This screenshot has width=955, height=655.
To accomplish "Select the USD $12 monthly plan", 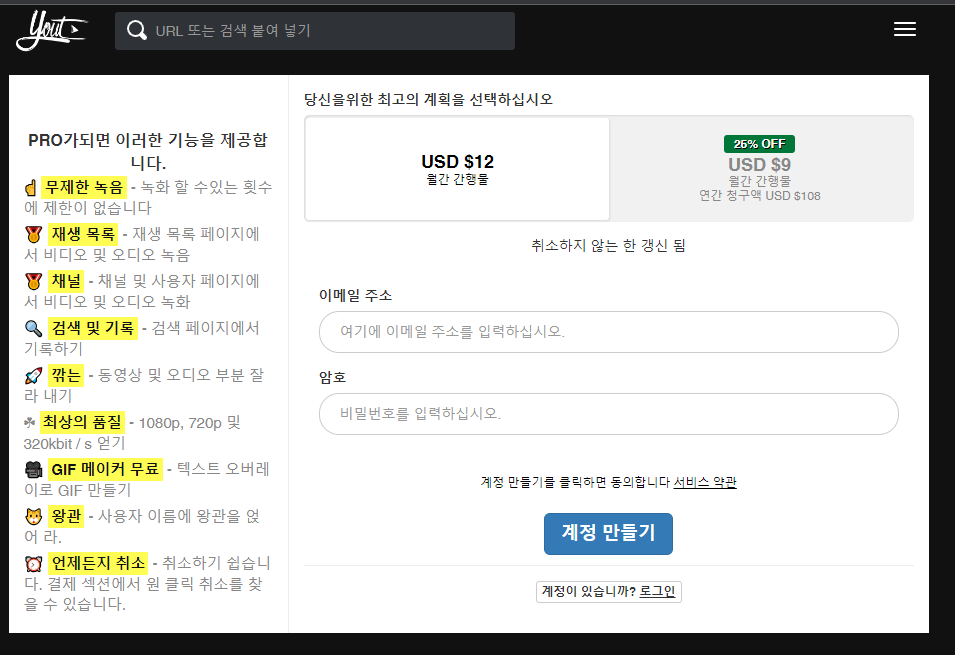I will (457, 169).
